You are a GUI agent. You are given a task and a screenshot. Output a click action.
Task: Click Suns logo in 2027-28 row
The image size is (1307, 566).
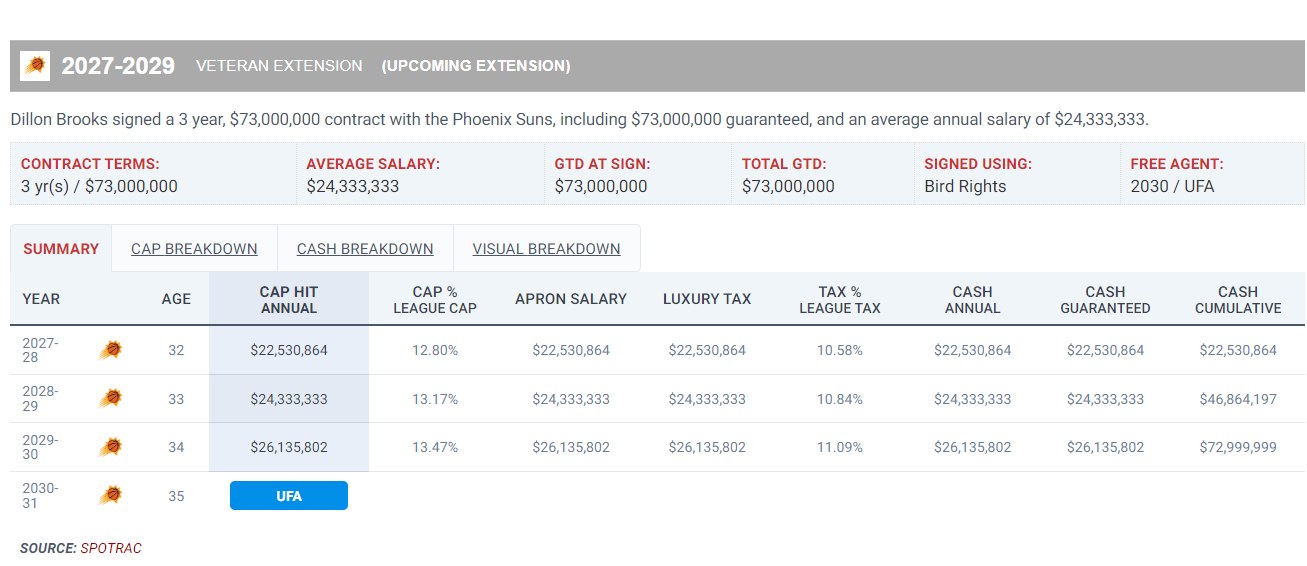coord(110,350)
